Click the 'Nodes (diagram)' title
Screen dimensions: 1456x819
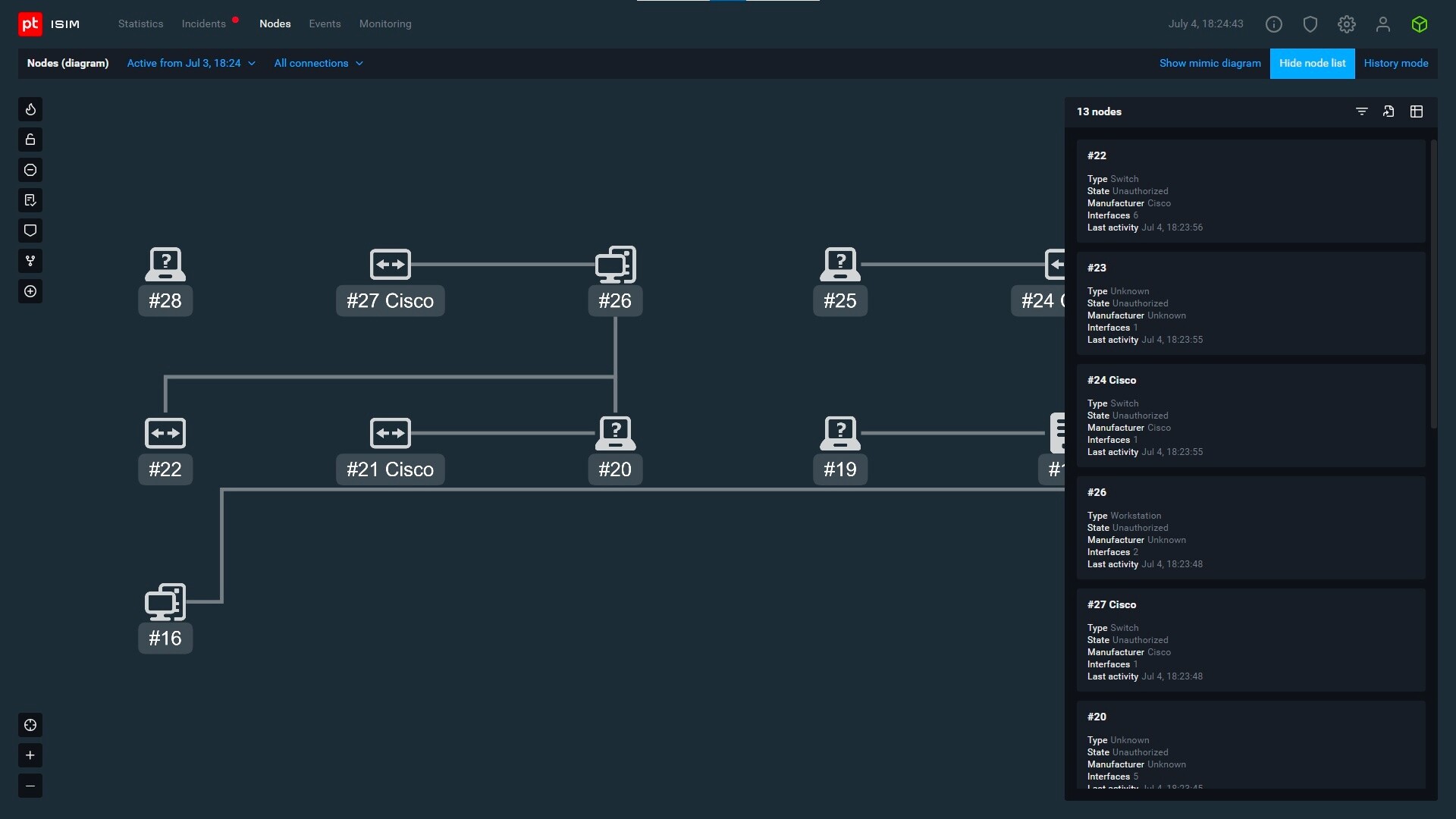coord(67,63)
